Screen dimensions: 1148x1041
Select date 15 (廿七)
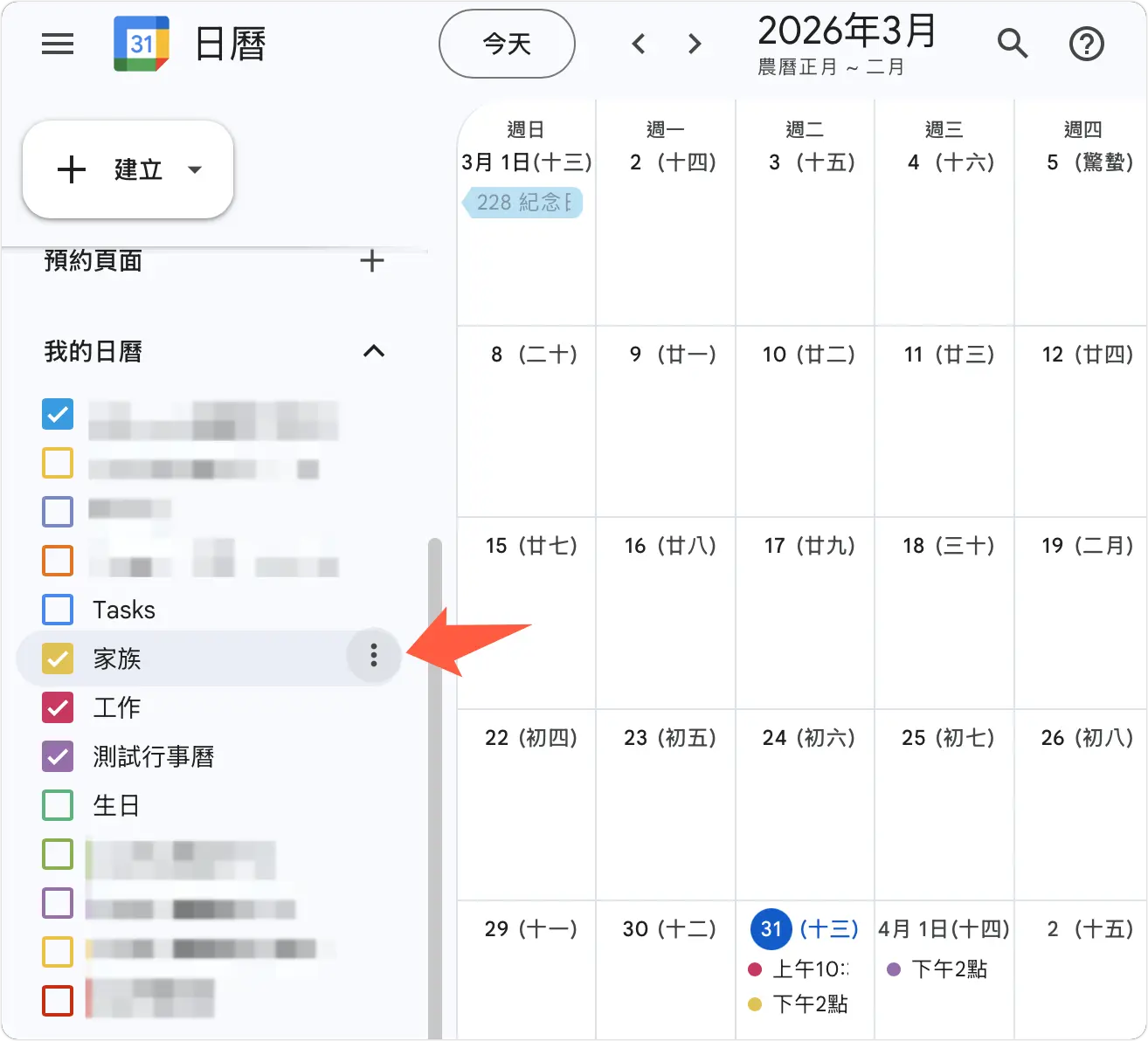531,546
